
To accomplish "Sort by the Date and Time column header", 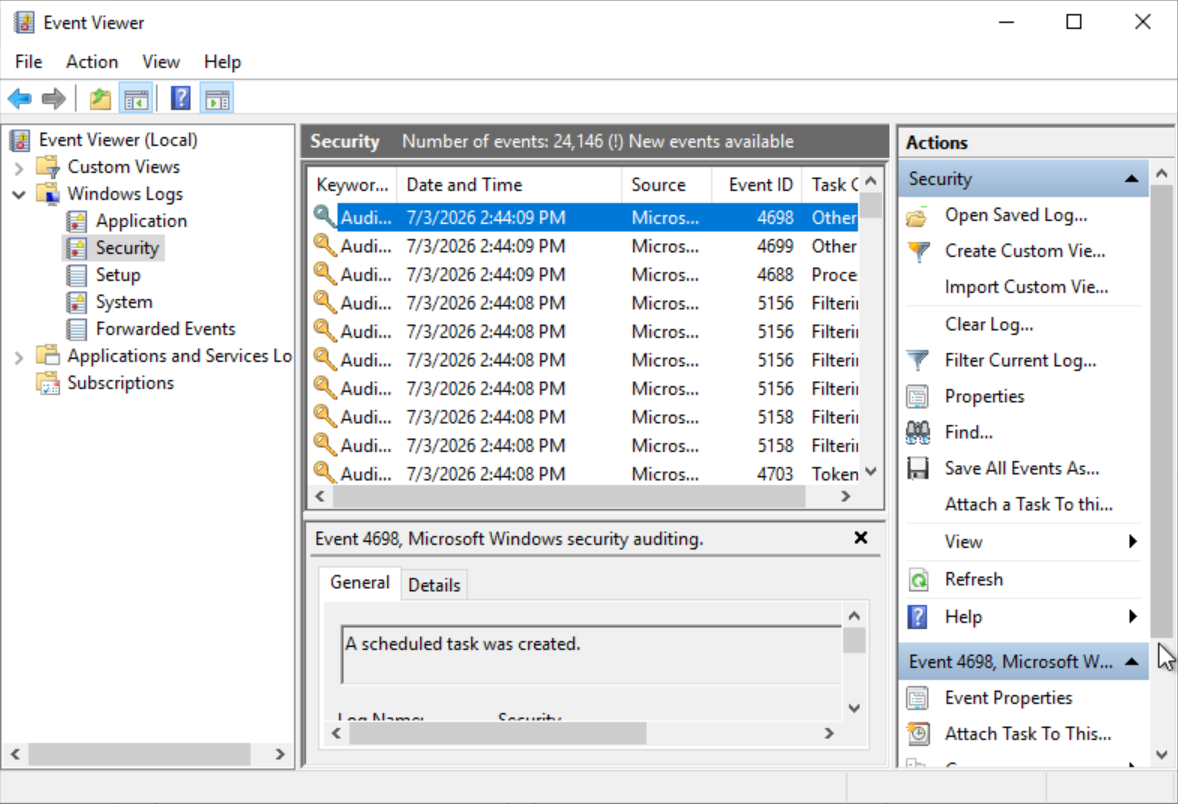I will [510, 185].
